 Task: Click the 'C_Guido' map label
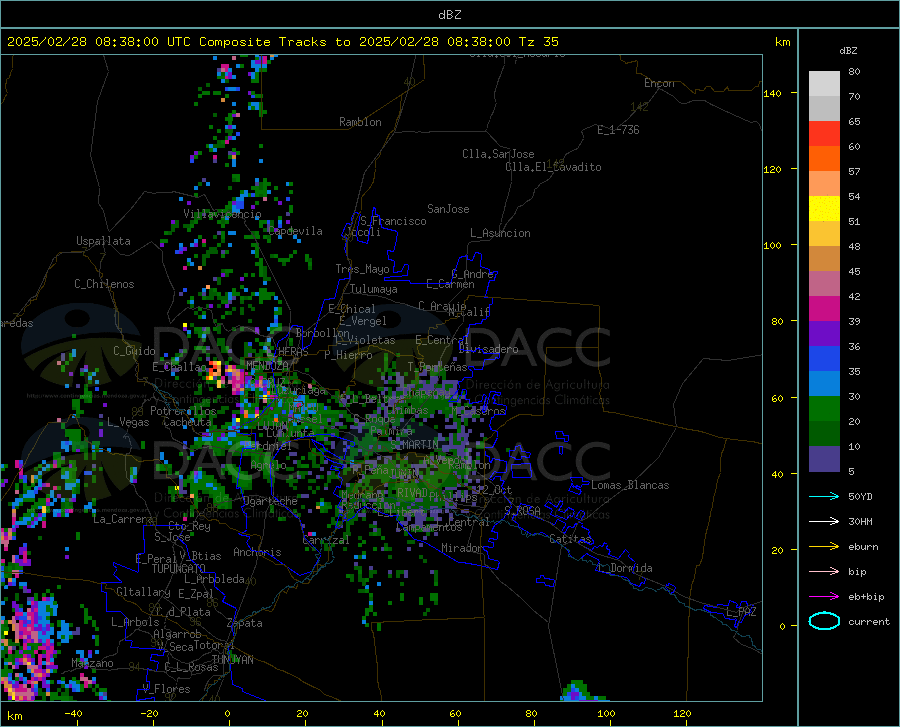click(x=134, y=351)
